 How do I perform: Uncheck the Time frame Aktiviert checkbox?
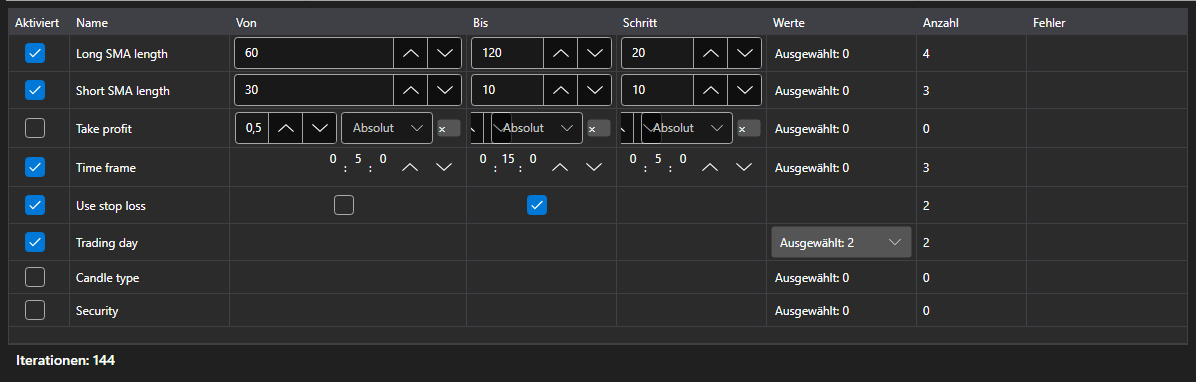35,166
